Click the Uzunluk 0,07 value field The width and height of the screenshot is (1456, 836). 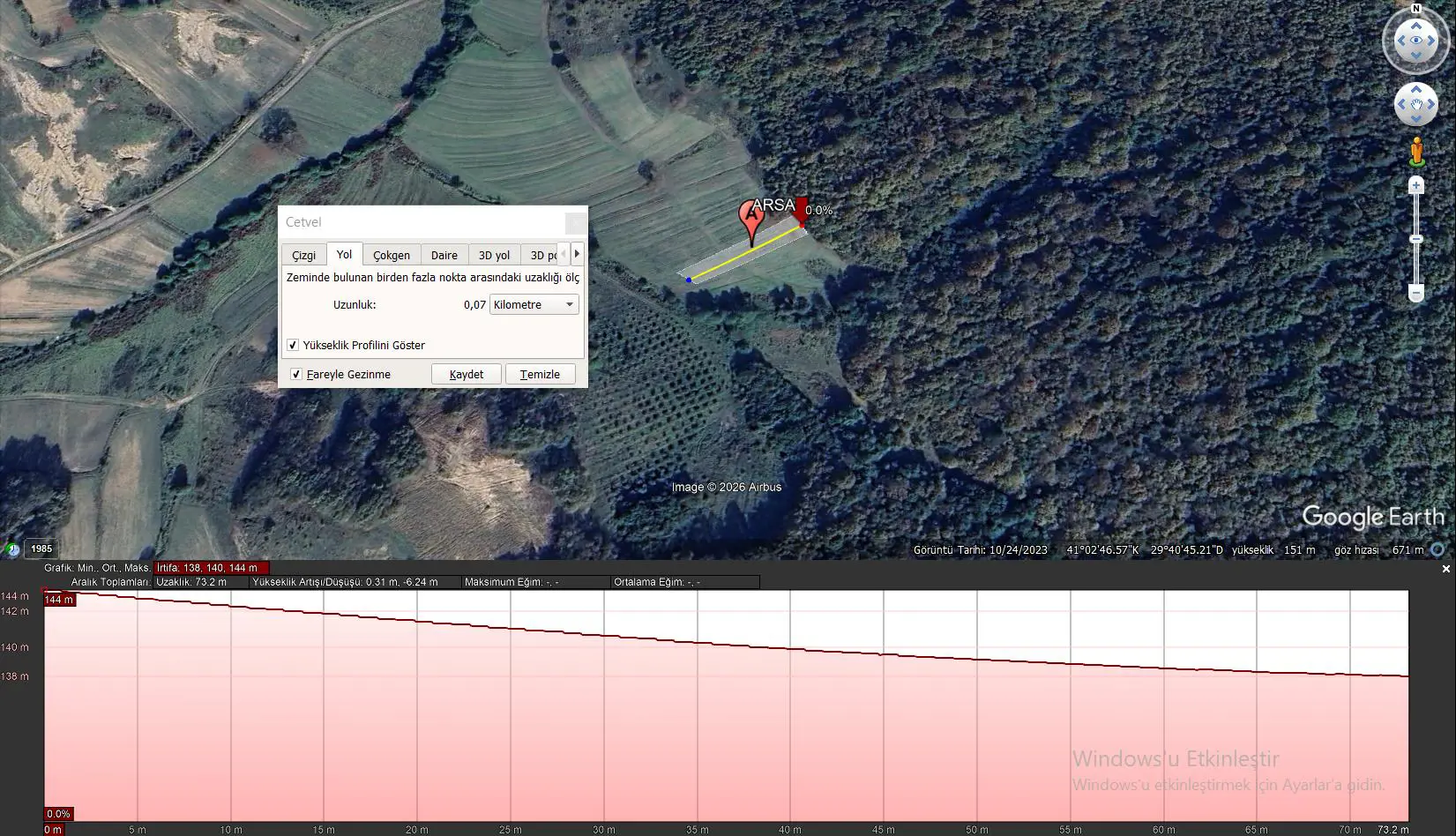474,304
